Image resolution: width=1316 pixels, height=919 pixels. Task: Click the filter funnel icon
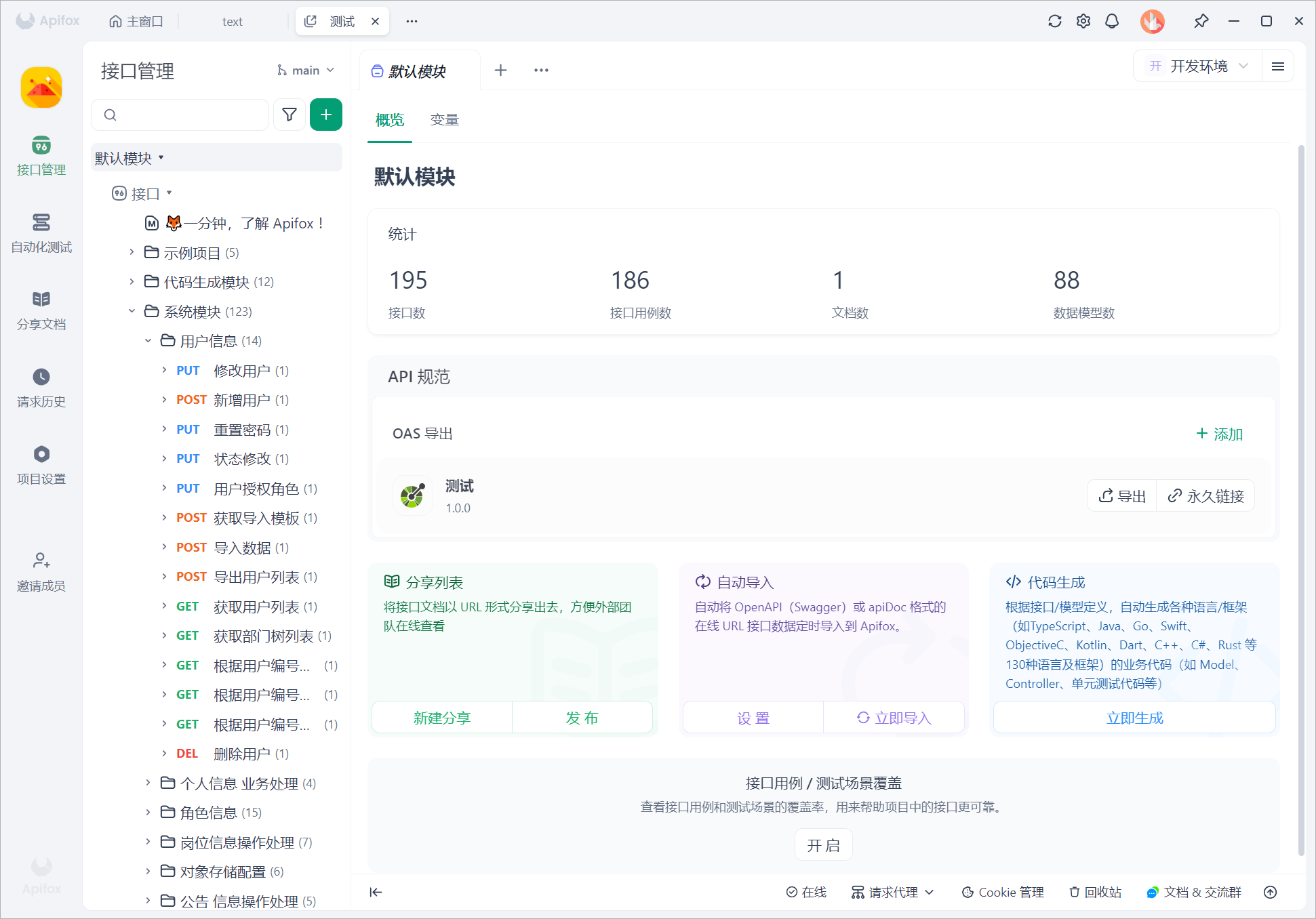290,115
